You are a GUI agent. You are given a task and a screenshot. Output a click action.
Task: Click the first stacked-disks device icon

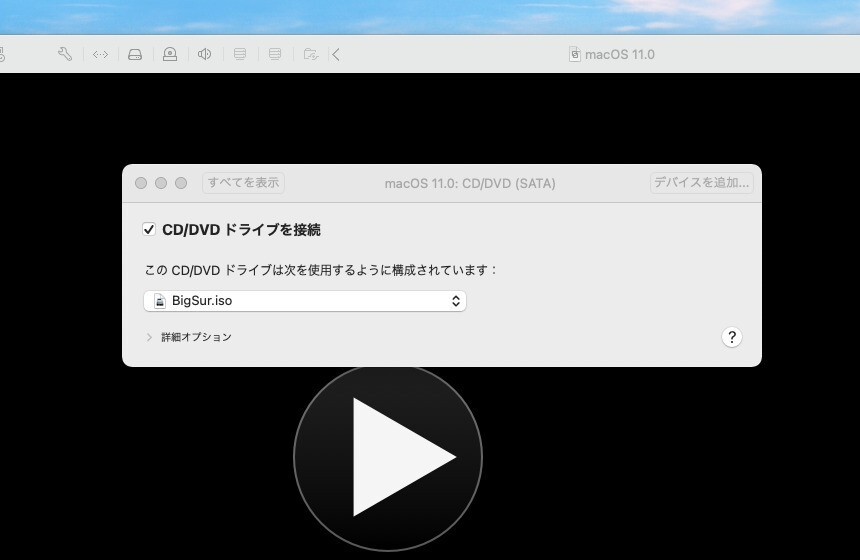click(x=240, y=54)
